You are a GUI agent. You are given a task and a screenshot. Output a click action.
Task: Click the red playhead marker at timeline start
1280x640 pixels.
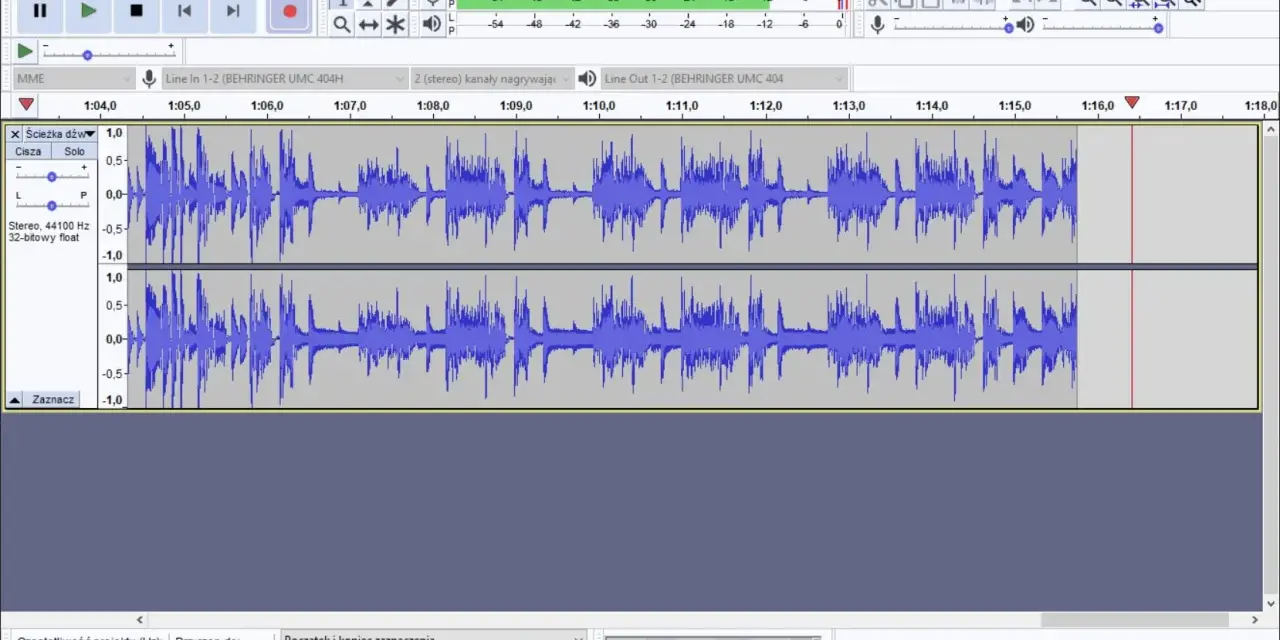pos(26,104)
